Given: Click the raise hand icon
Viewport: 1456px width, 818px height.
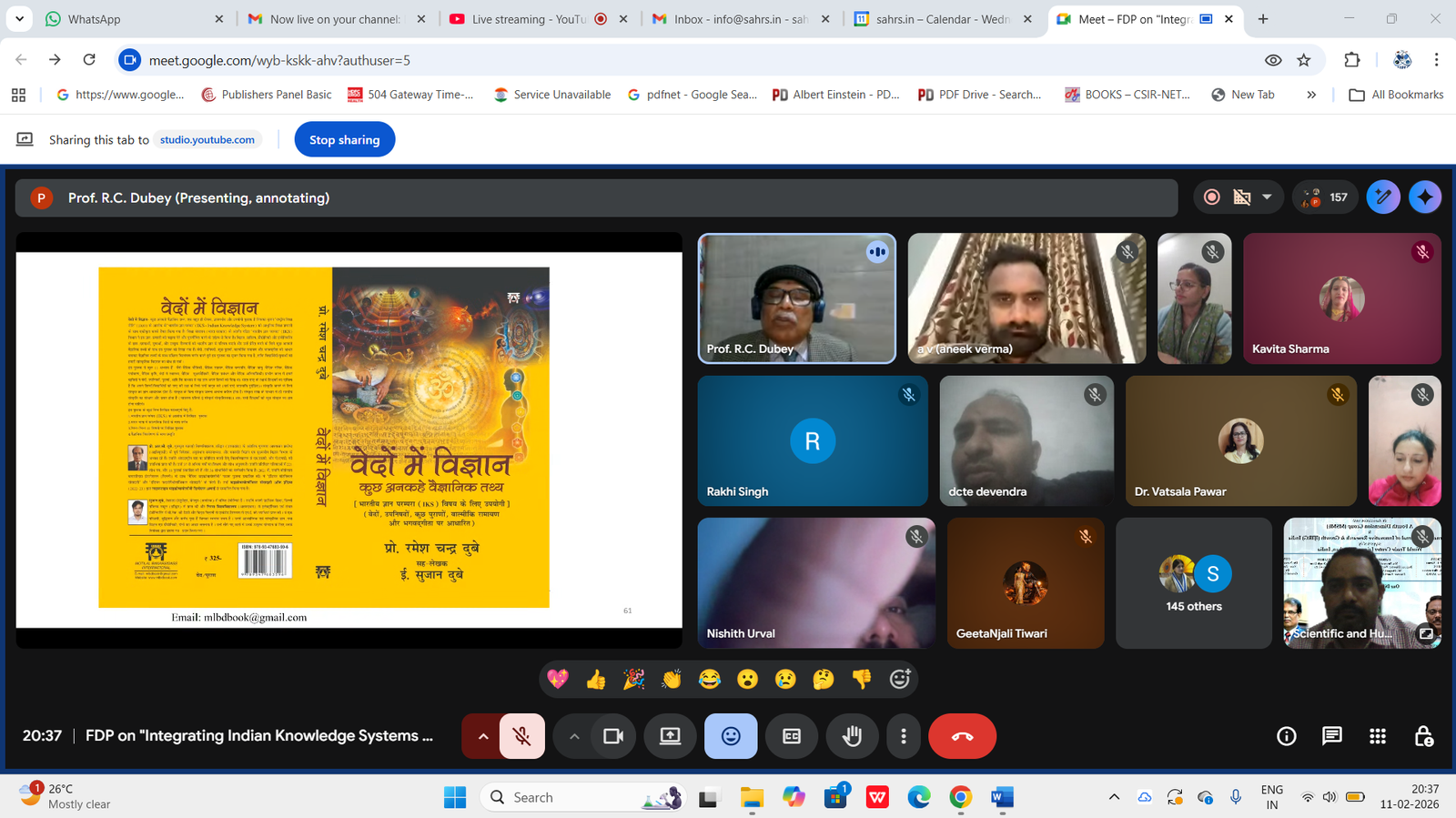Looking at the screenshot, I should point(852,736).
